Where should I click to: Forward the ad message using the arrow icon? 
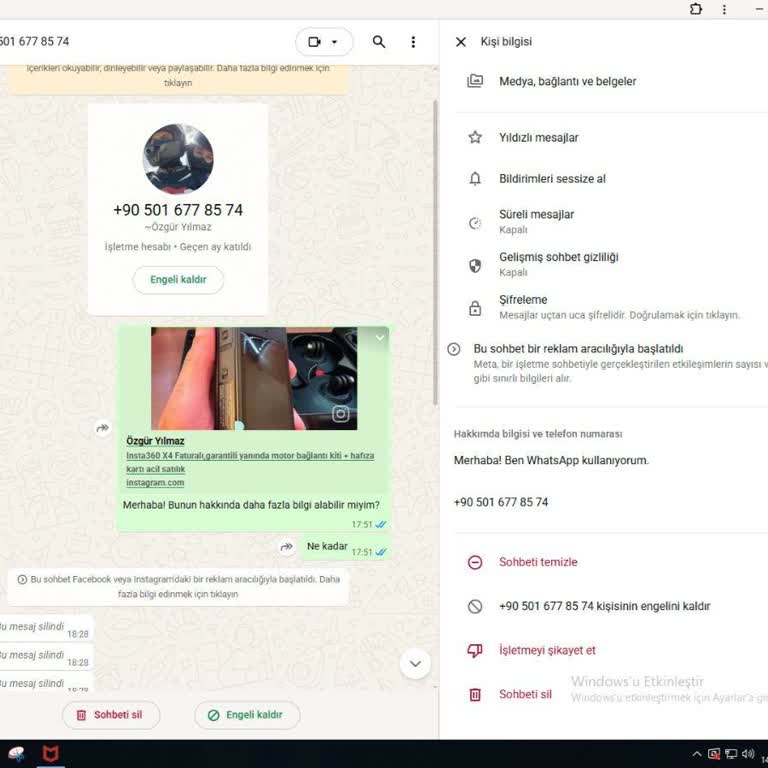coord(102,428)
